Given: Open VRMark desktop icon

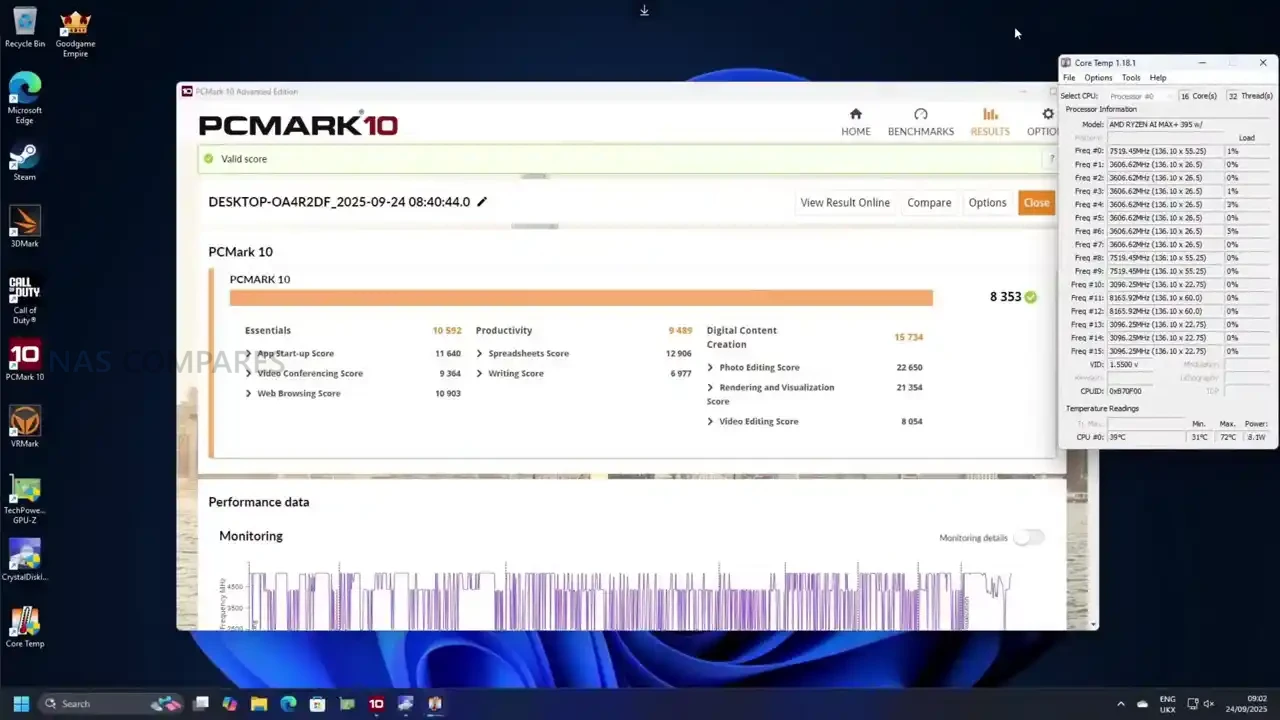Looking at the screenshot, I should (x=24, y=423).
